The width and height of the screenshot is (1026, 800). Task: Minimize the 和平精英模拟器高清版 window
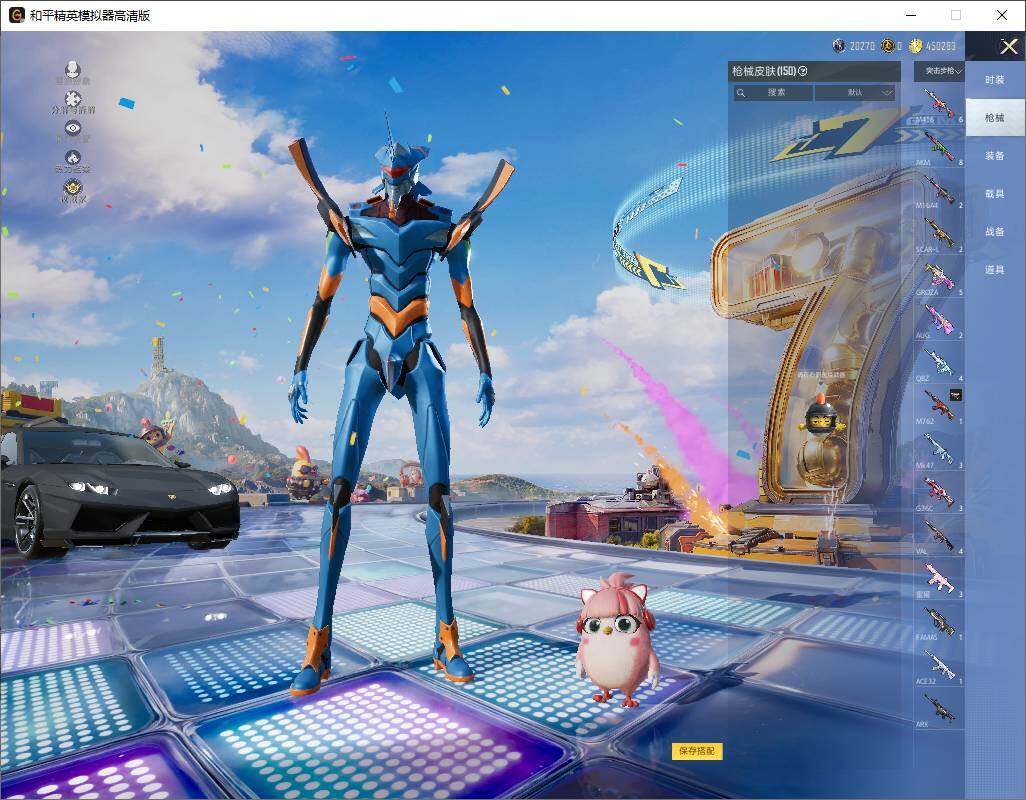click(911, 15)
